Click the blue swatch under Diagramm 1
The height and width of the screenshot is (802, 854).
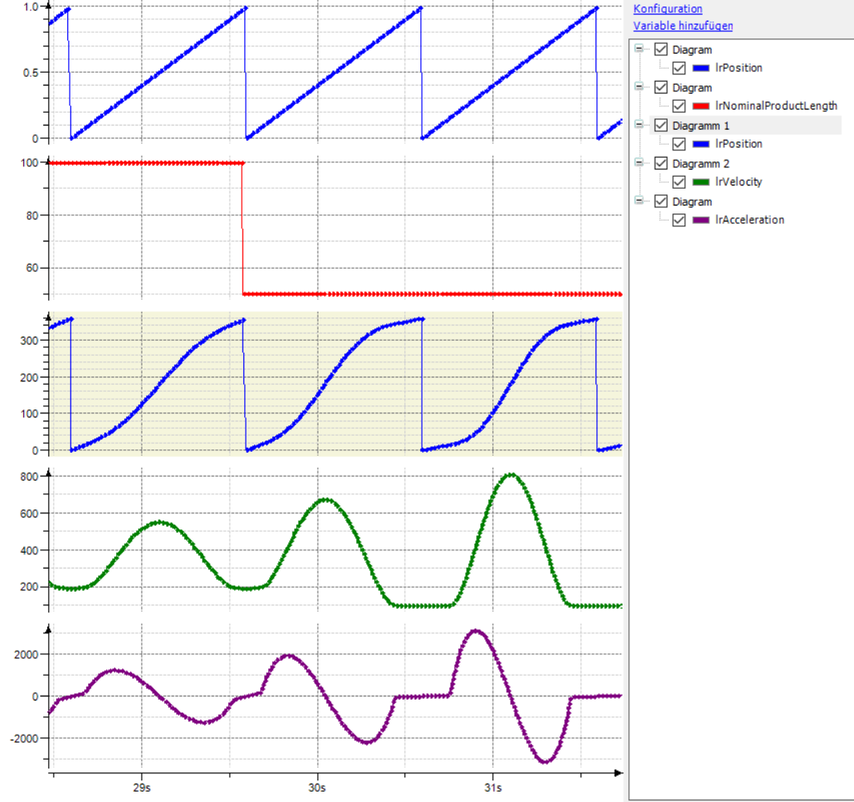[700, 144]
